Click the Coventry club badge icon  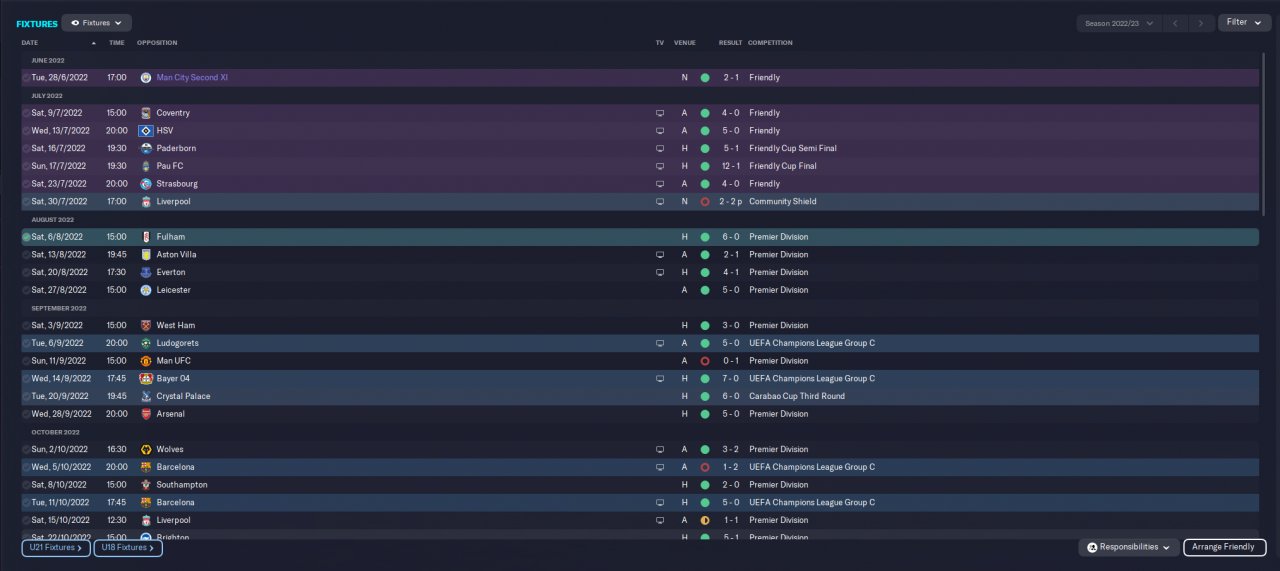click(146, 113)
